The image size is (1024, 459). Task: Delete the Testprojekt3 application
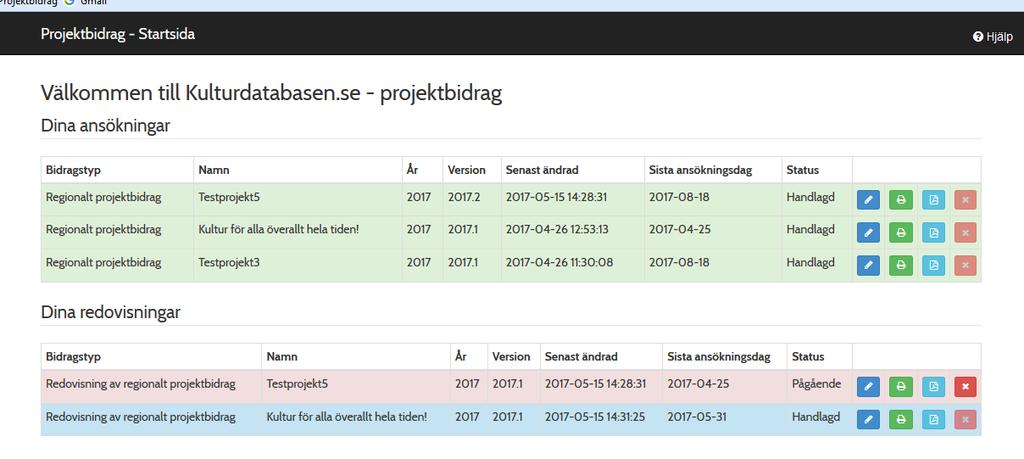(x=965, y=265)
